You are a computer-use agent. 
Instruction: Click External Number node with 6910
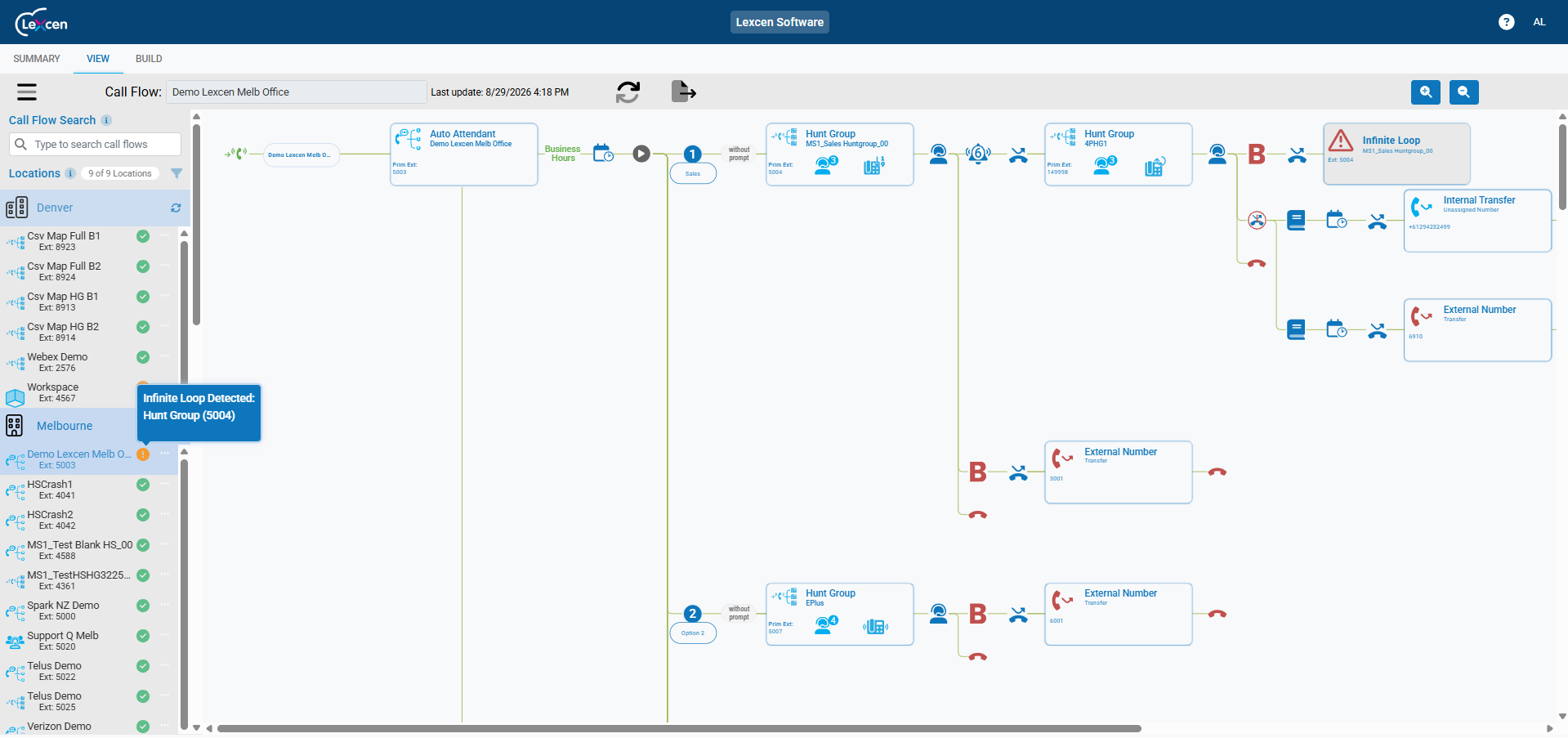[x=1478, y=330]
